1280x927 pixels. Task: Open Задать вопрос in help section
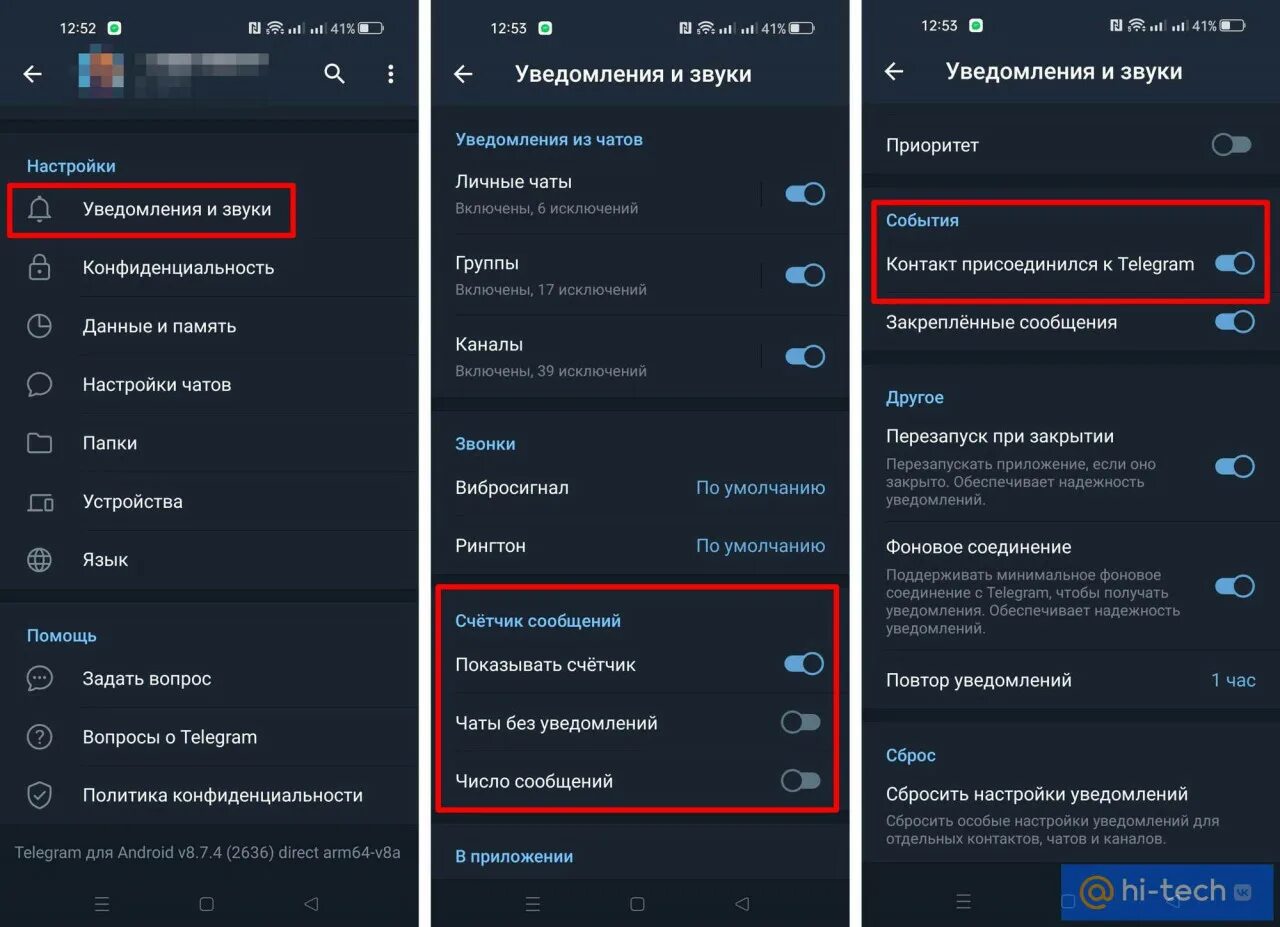click(x=209, y=678)
